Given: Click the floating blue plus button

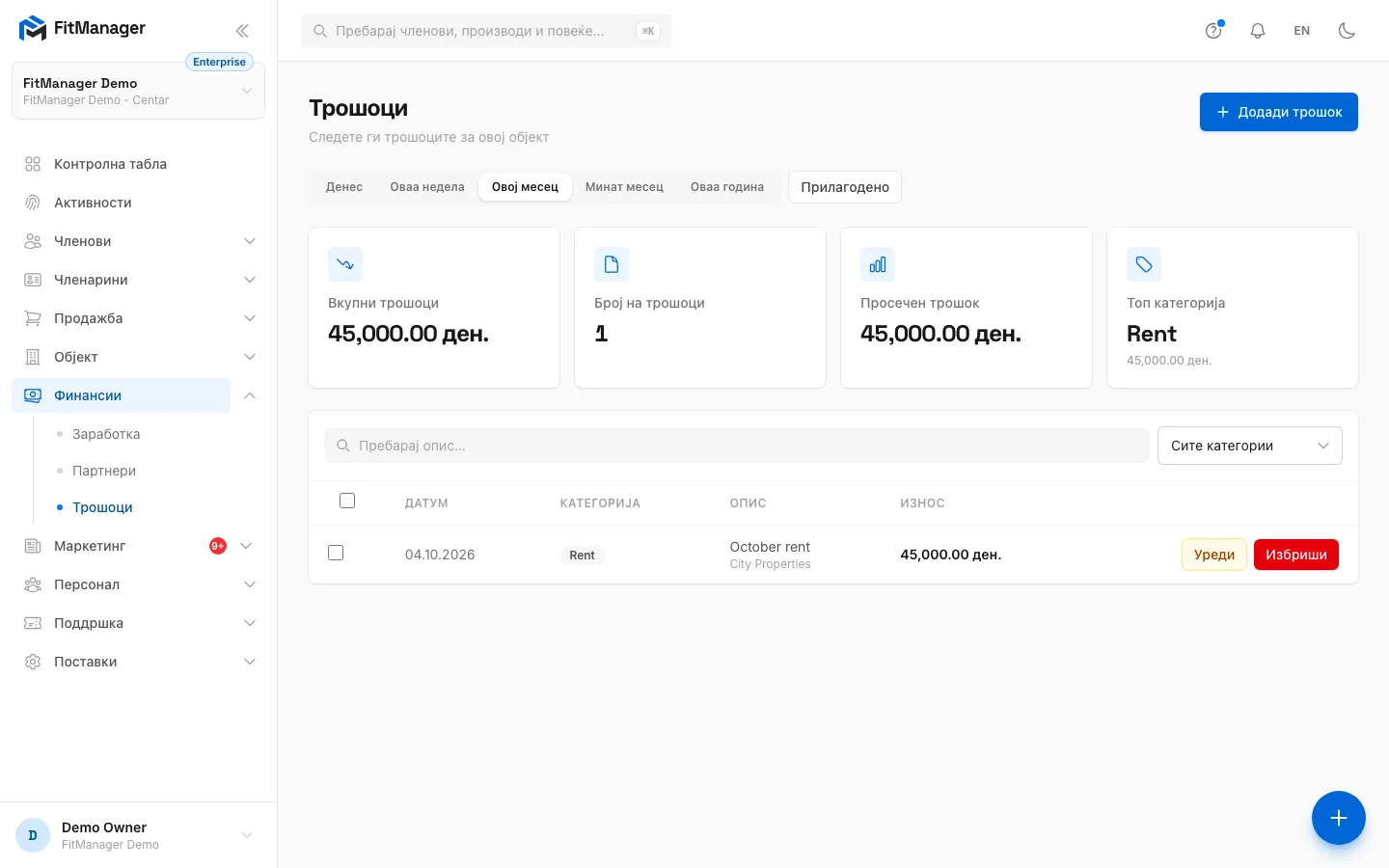Looking at the screenshot, I should tap(1338, 818).
